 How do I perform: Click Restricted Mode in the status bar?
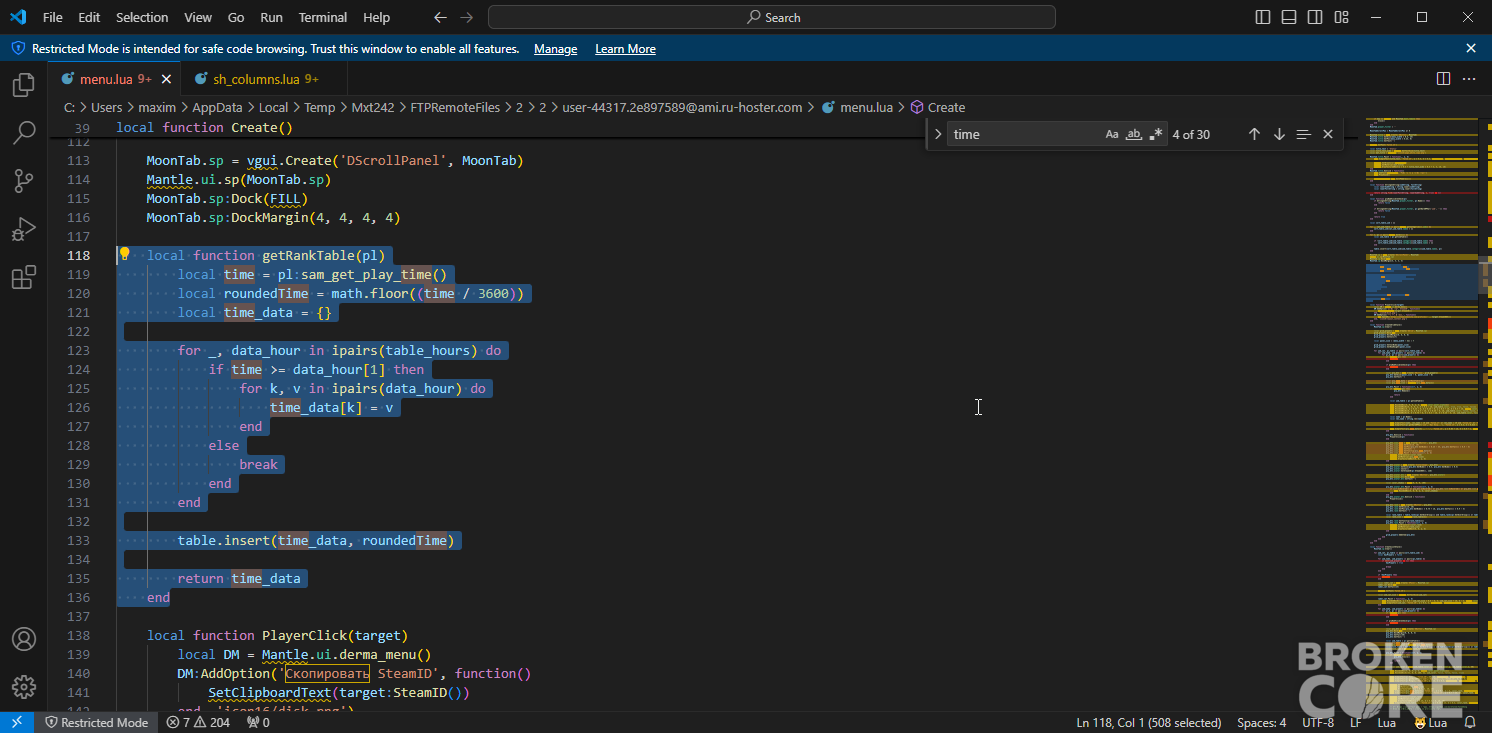[96, 722]
